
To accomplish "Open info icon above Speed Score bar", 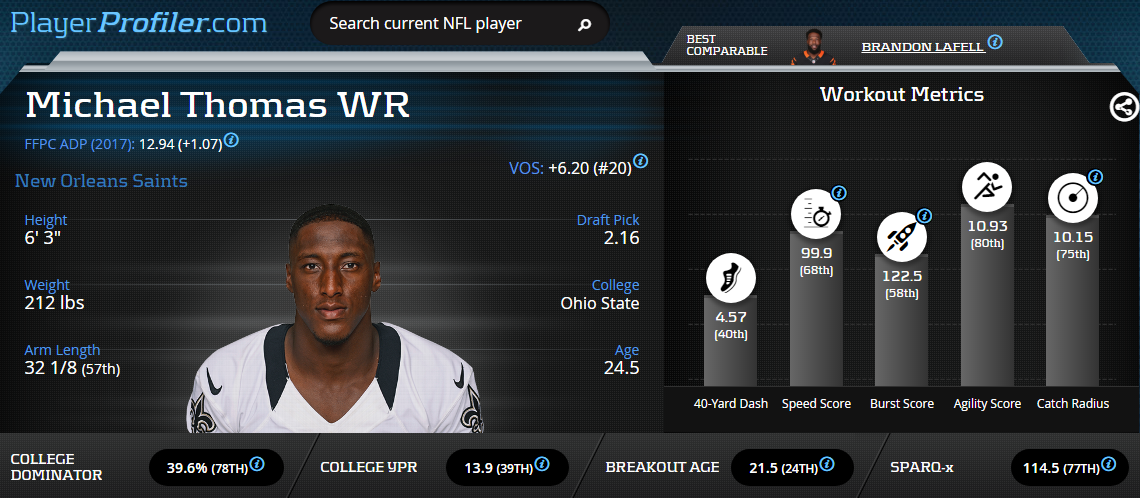I will [x=839, y=193].
